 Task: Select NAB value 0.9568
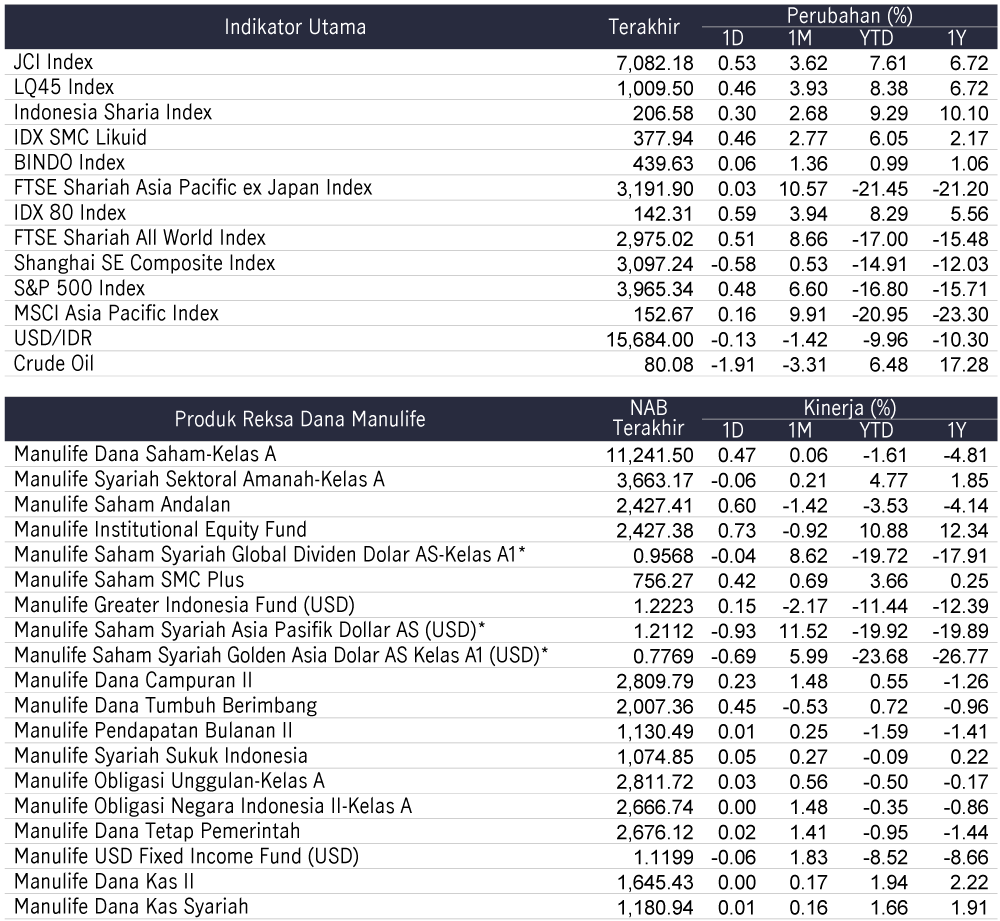tap(663, 556)
